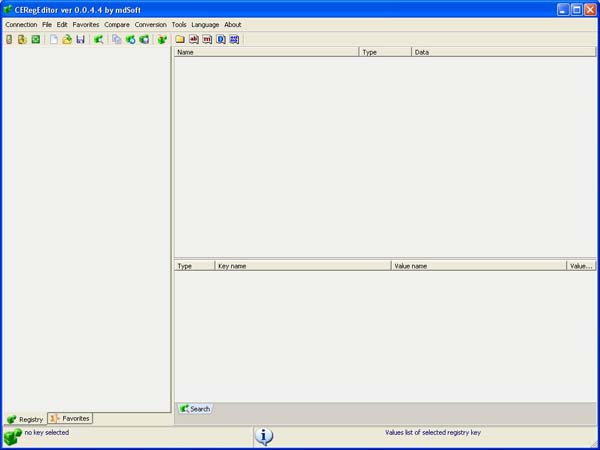Open the Conversion menu
The width and height of the screenshot is (600, 450).
(x=151, y=24)
